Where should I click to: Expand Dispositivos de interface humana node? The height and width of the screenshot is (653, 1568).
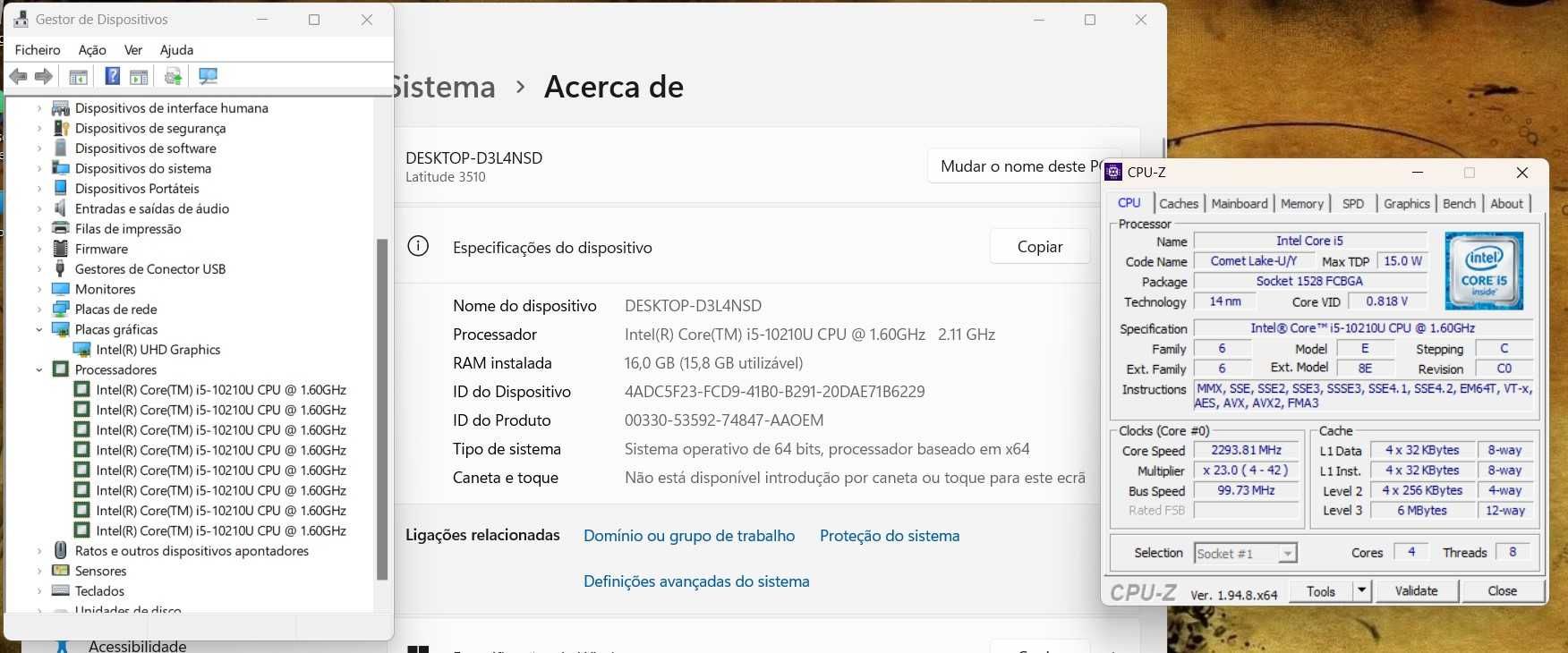click(x=38, y=108)
